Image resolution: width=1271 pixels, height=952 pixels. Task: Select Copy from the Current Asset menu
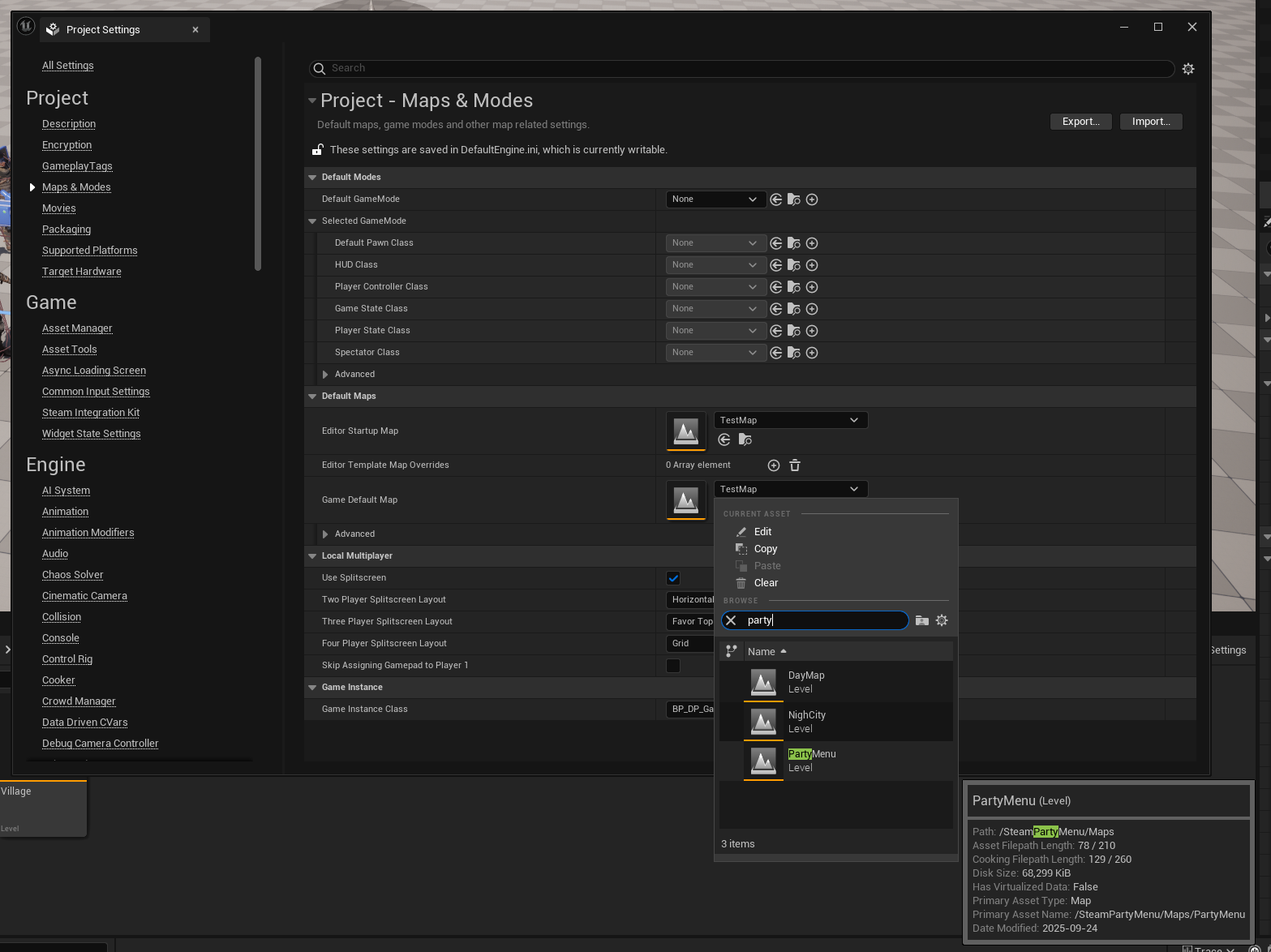click(x=765, y=549)
